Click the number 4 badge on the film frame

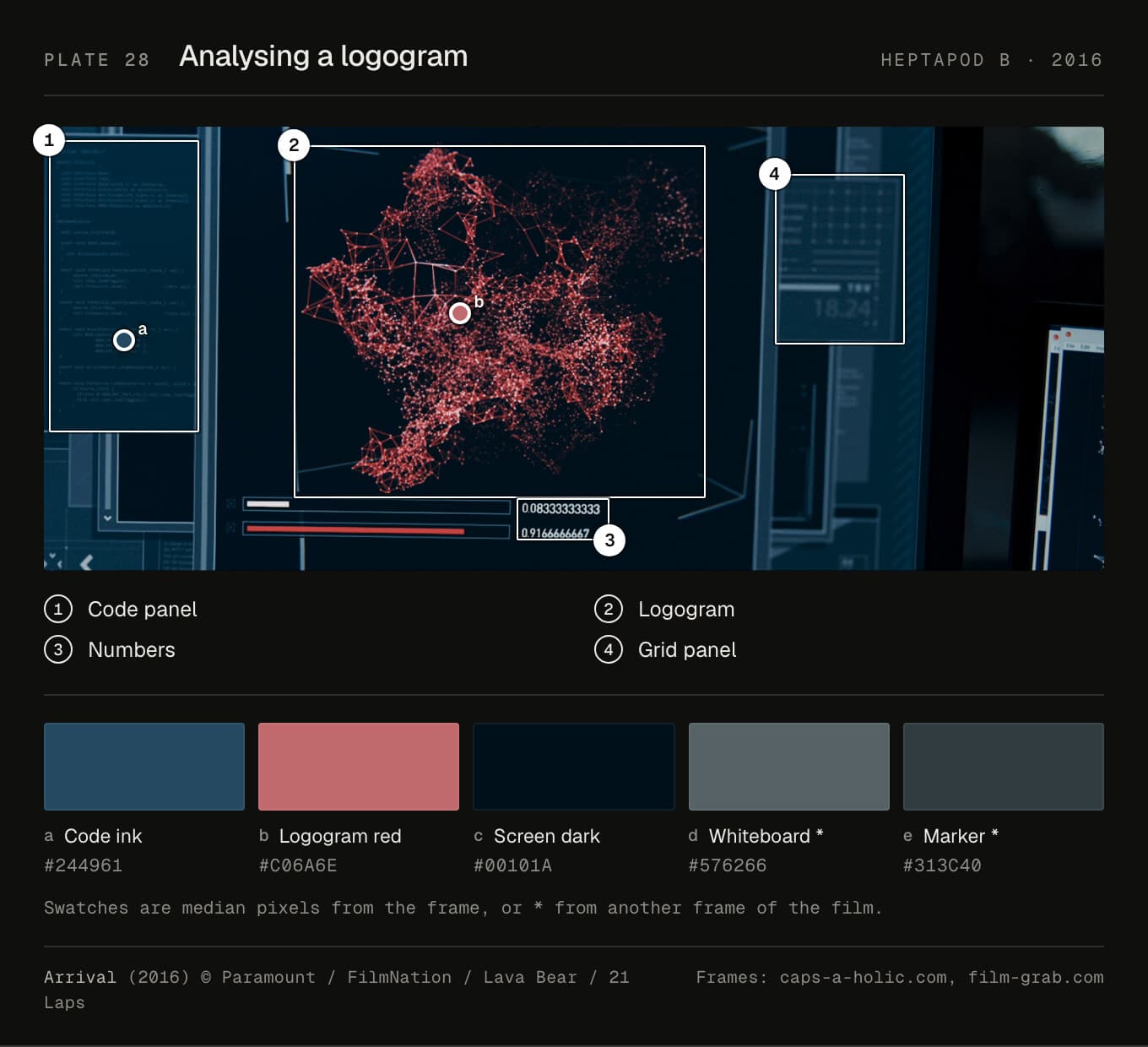pos(774,174)
